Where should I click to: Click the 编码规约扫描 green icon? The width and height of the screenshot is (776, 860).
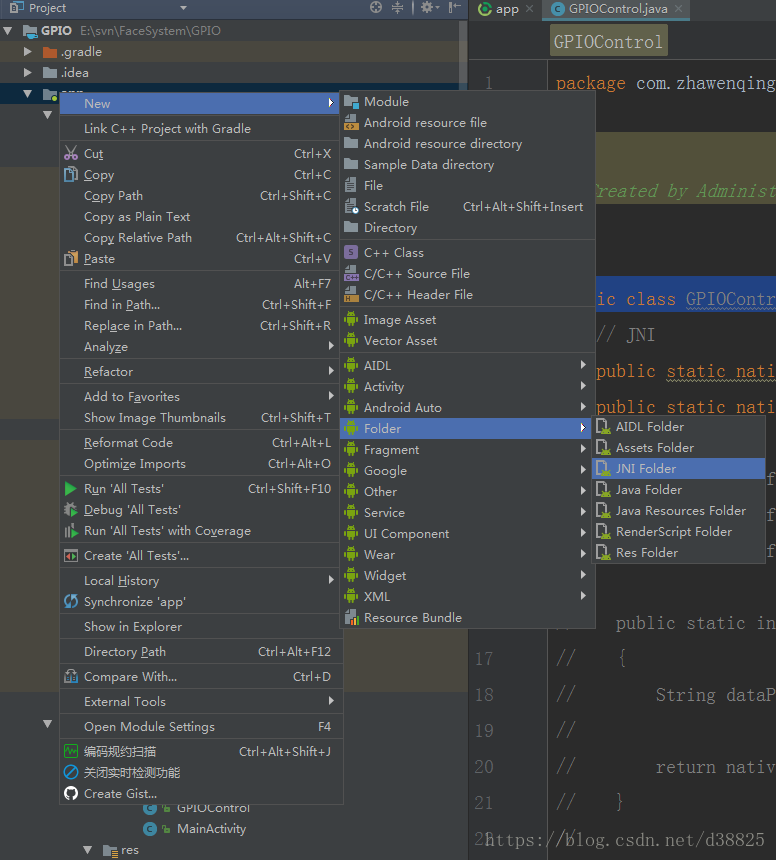point(71,751)
